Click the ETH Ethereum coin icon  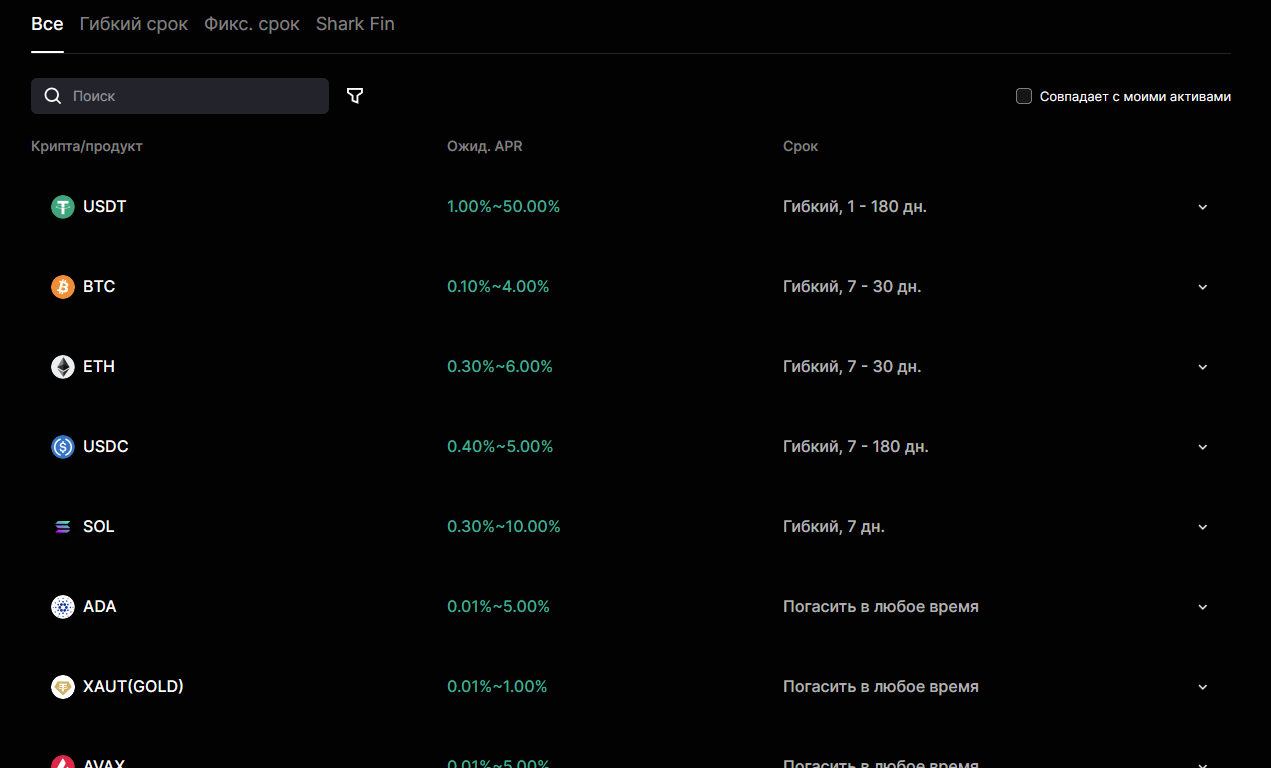click(63, 367)
